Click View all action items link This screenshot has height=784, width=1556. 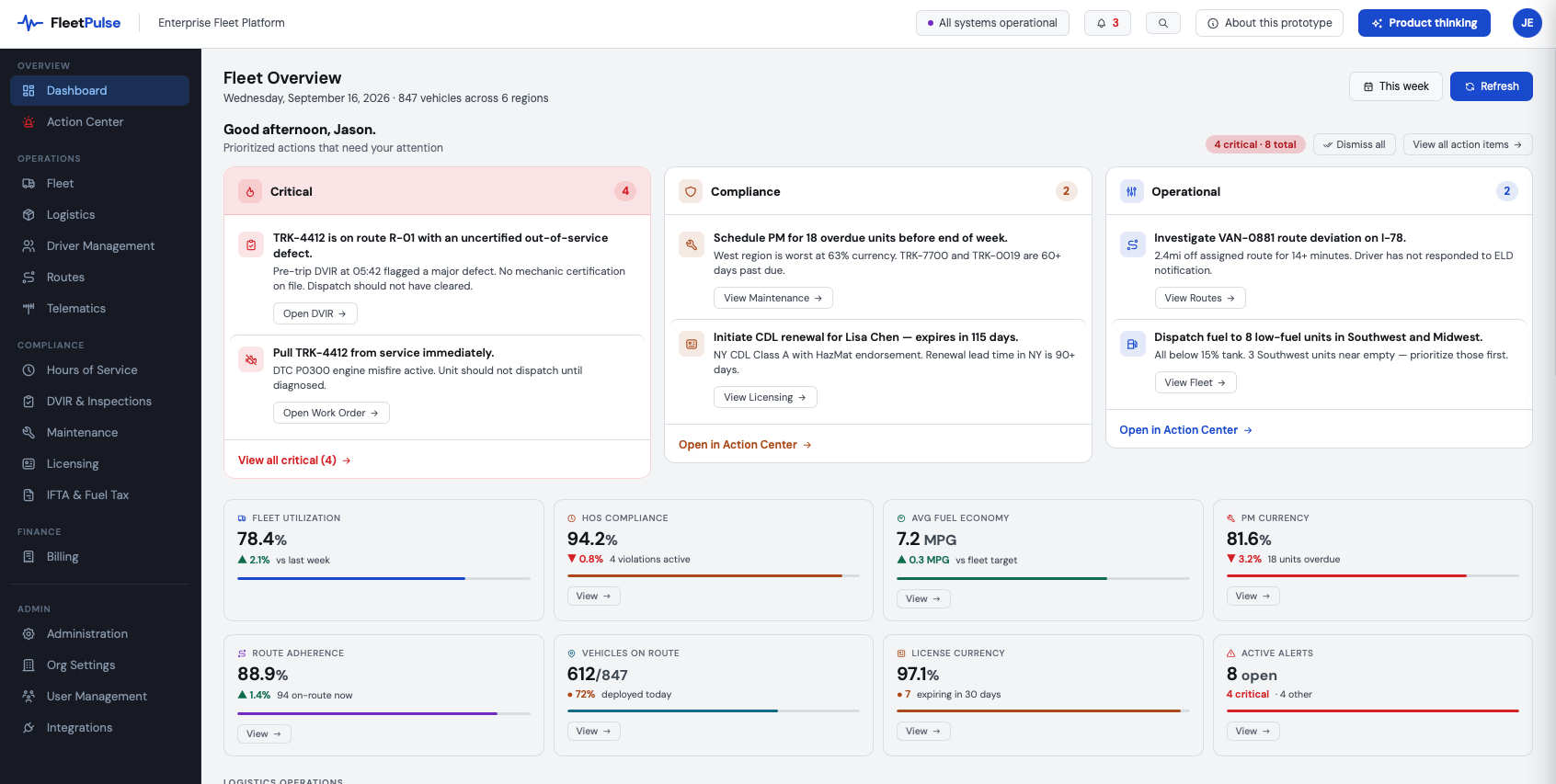click(x=1468, y=144)
